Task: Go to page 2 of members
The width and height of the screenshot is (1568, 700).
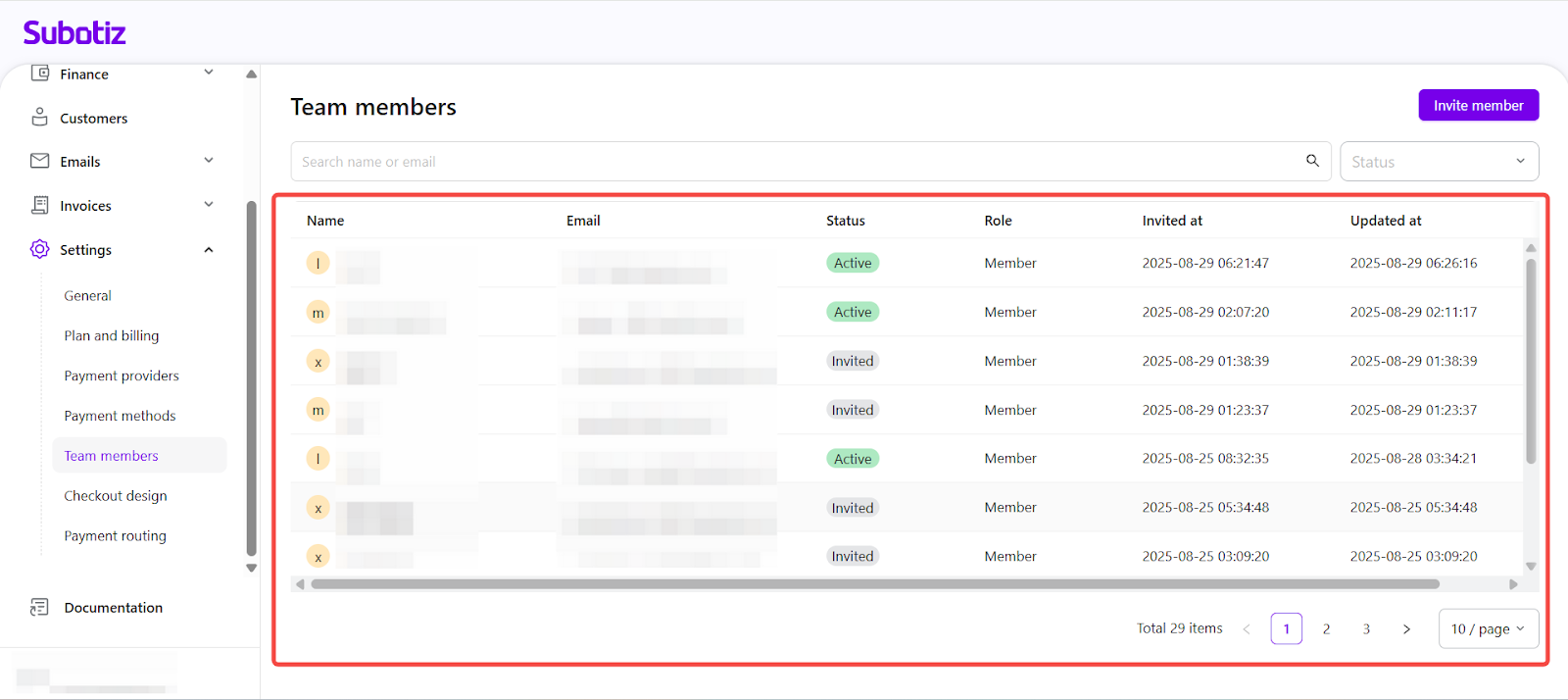Action: (1326, 629)
